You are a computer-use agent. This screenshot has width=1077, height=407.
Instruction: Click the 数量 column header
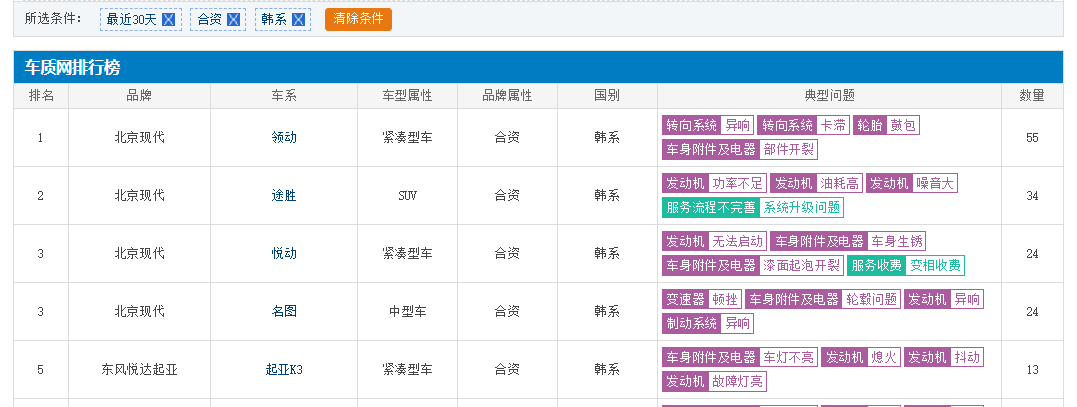[1032, 96]
